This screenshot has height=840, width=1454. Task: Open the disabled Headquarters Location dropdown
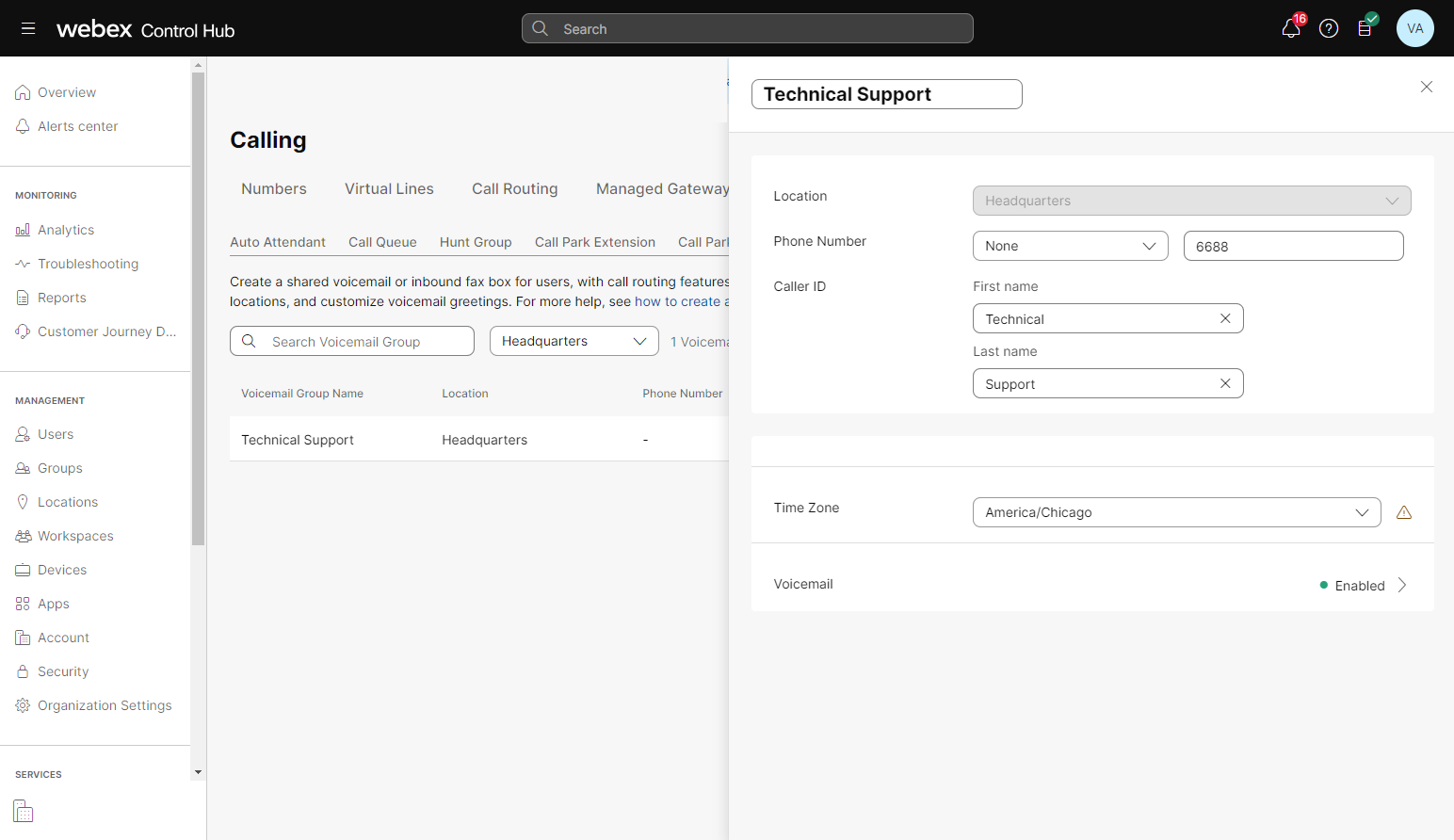(x=1191, y=201)
